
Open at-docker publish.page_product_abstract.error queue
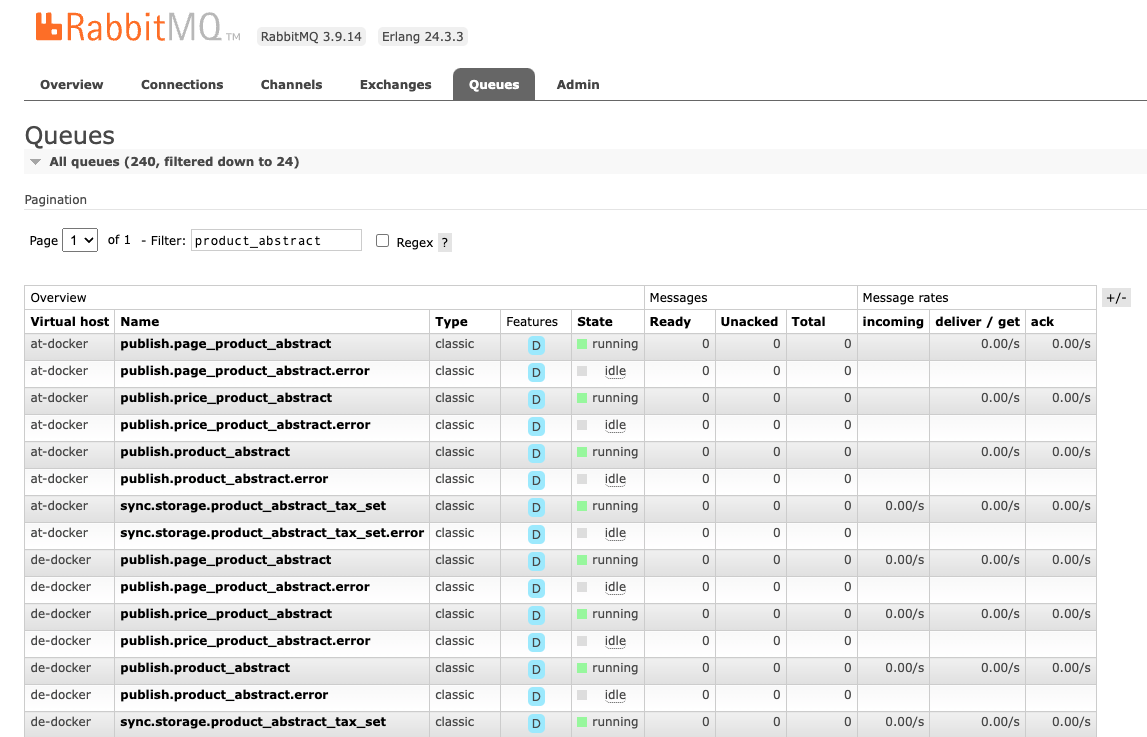pyautogui.click(x=245, y=371)
